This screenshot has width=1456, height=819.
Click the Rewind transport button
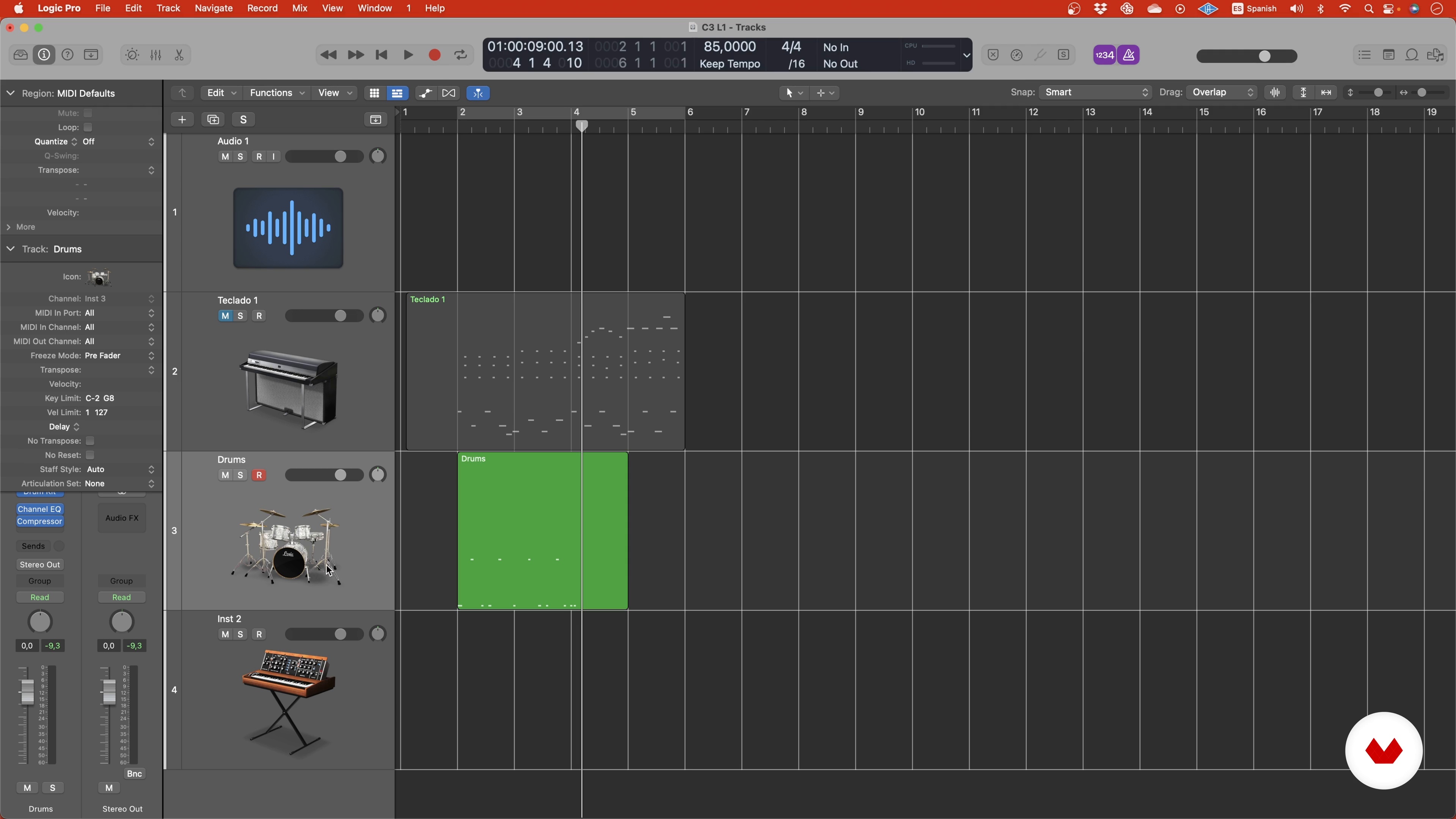click(x=328, y=55)
